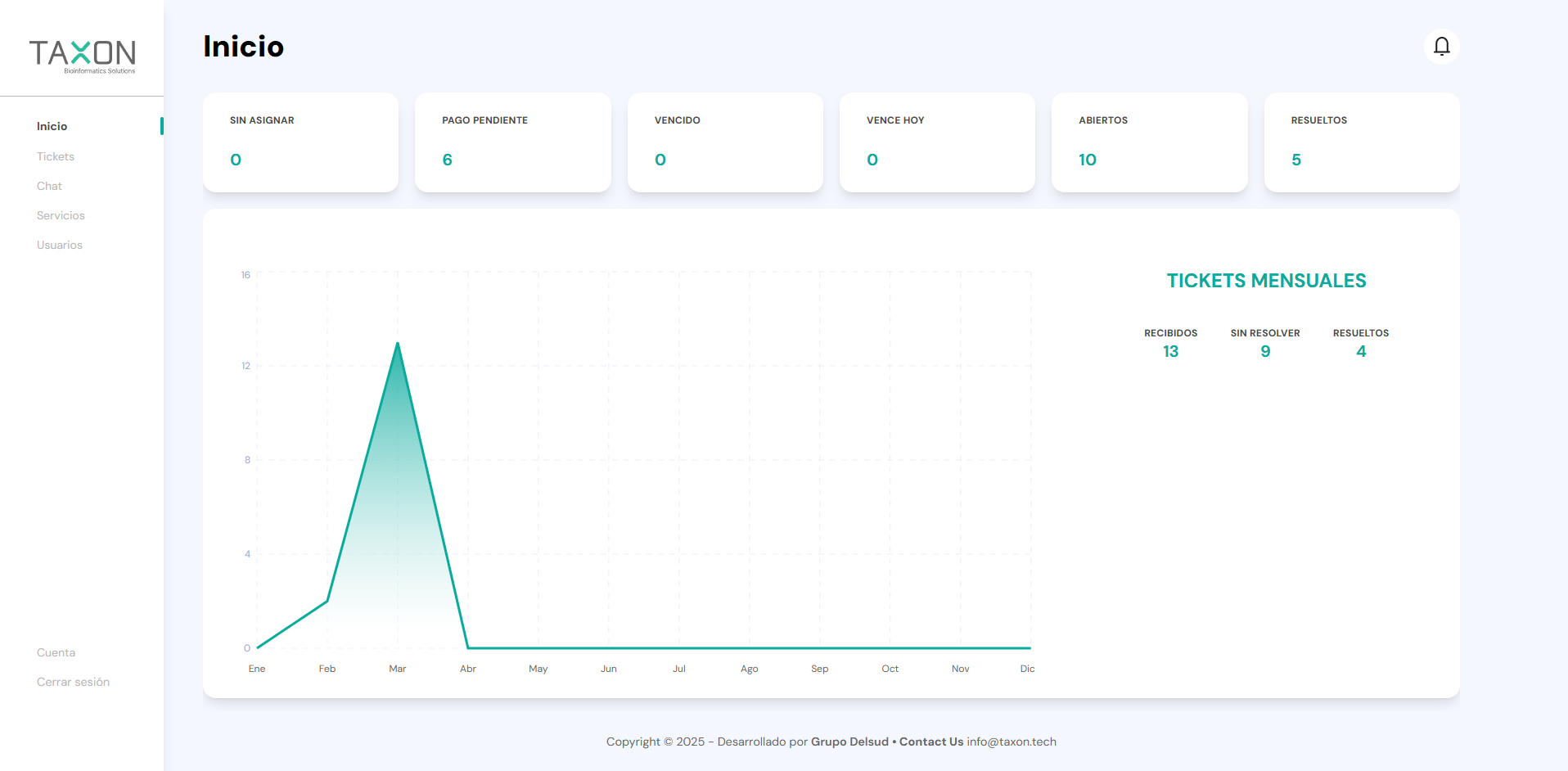This screenshot has width=1568, height=771.
Task: Open notifications via the bell icon
Action: 1441,47
